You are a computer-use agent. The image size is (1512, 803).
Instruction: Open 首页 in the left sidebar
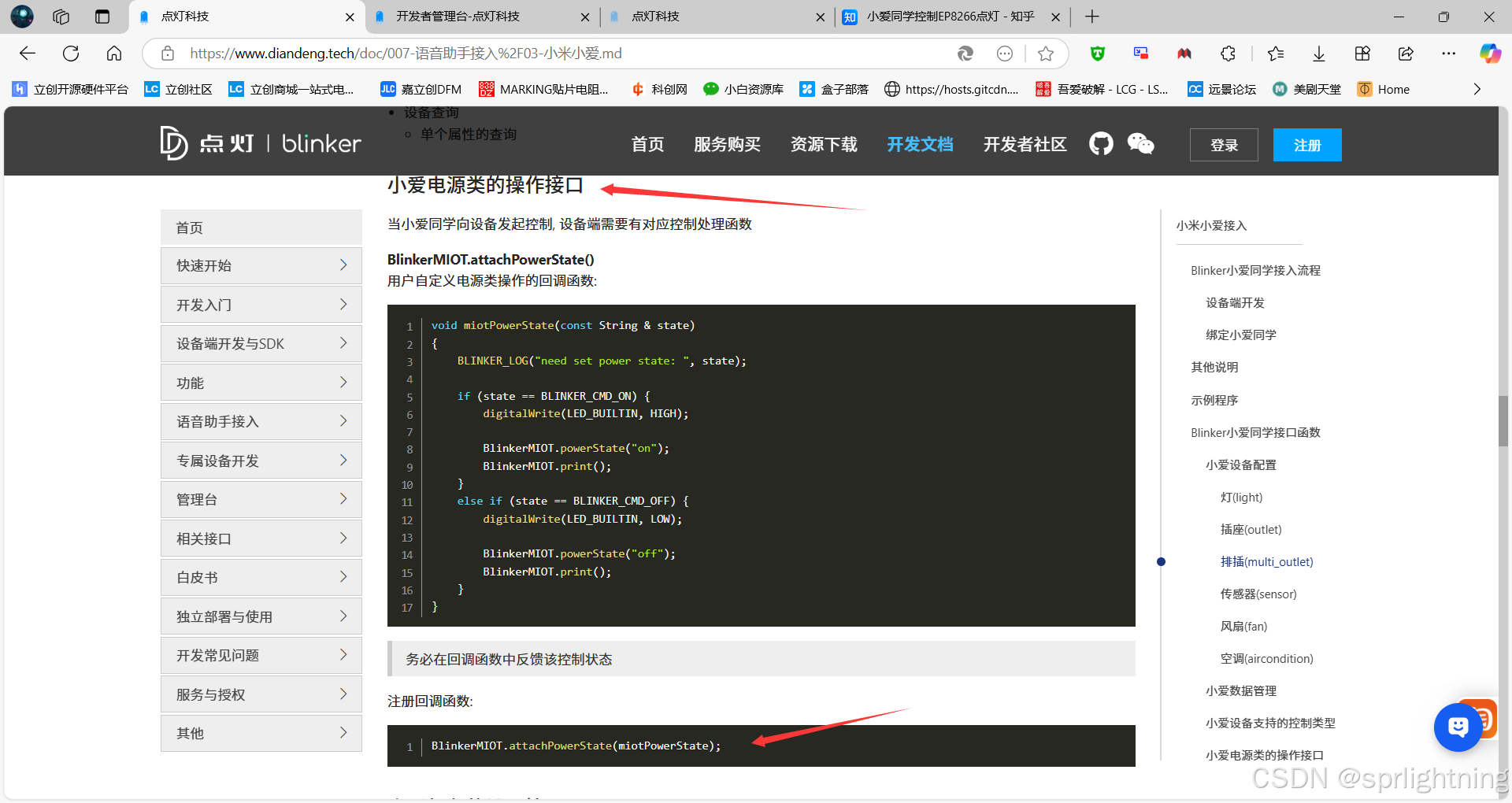261,228
